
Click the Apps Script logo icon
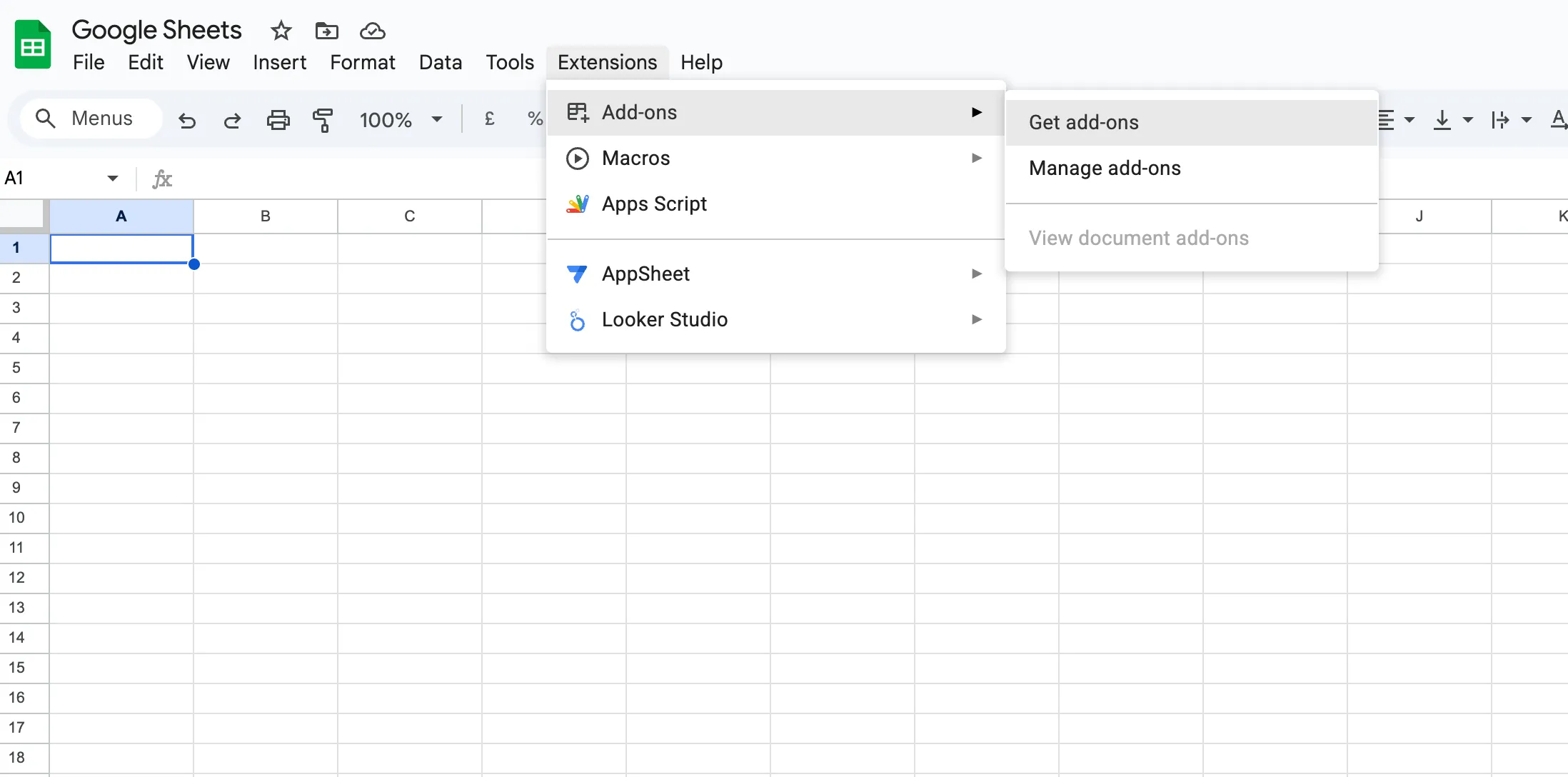[578, 204]
